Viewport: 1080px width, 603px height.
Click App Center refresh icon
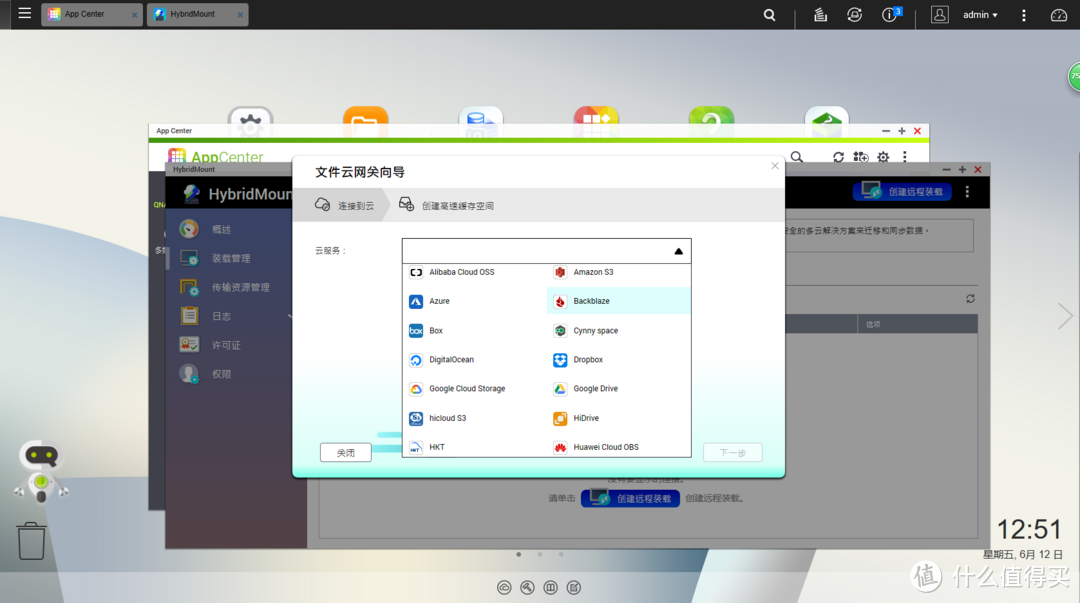[x=838, y=157]
